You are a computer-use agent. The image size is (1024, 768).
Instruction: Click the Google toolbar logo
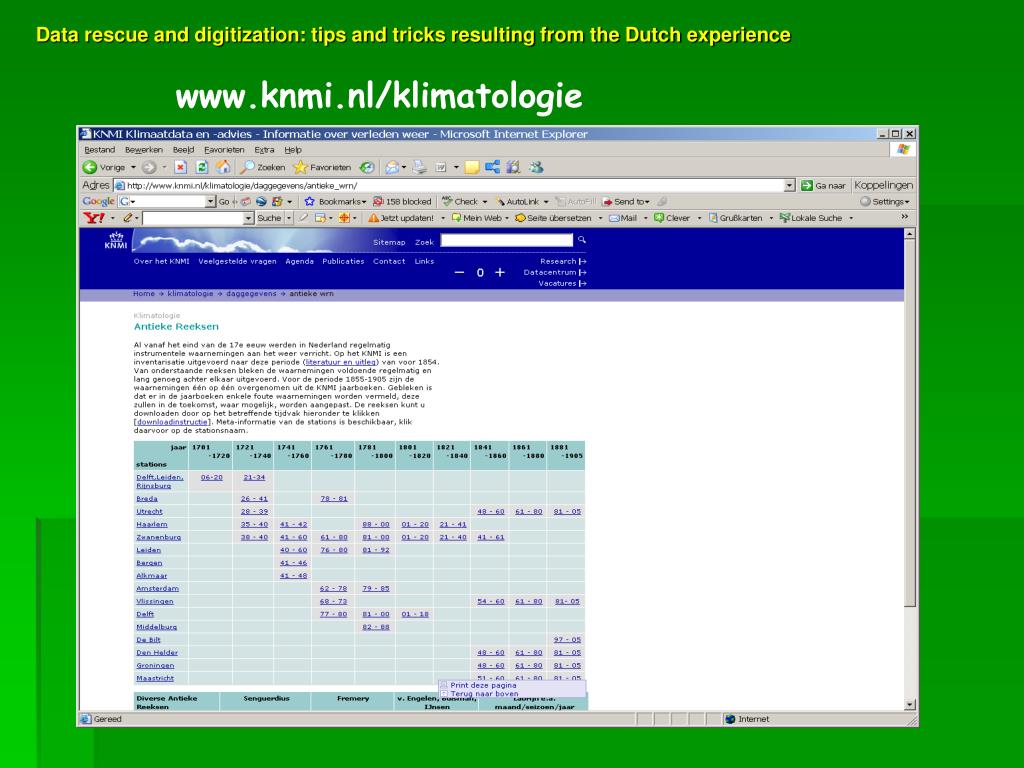[x=99, y=201]
